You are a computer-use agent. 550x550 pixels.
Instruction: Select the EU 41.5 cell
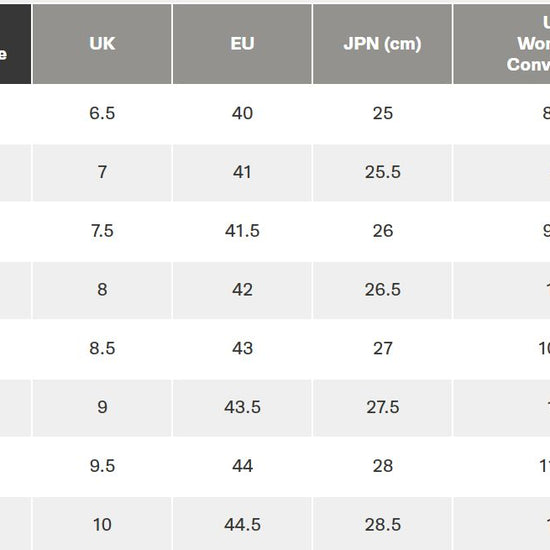coord(242,231)
